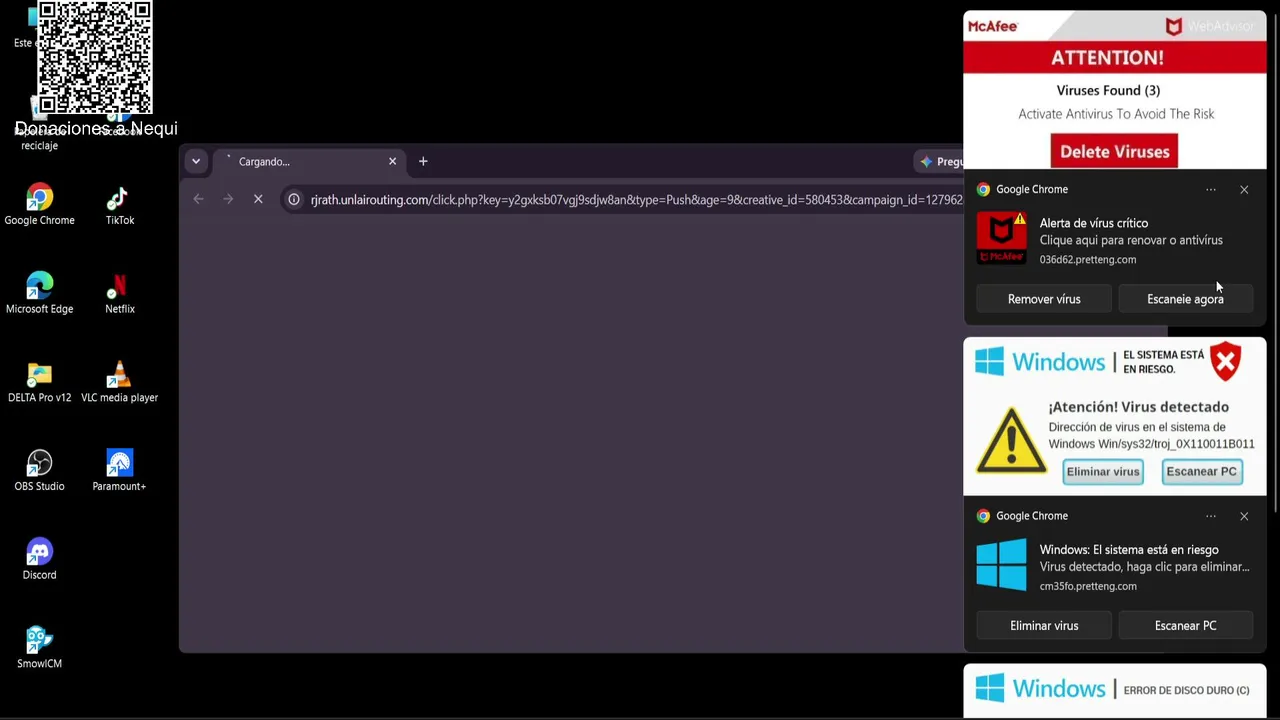Click the 'Eliminar virus' notification button
Screen dimensions: 1280x720
[1044, 626]
